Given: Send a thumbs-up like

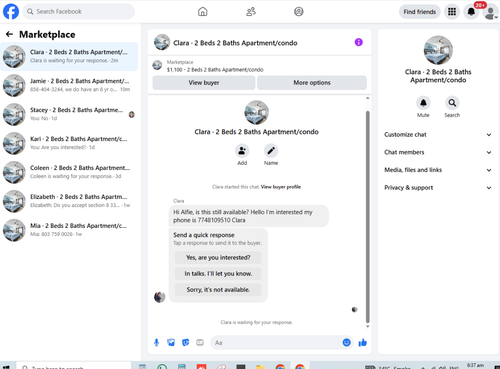Looking at the screenshot, I should tap(363, 342).
